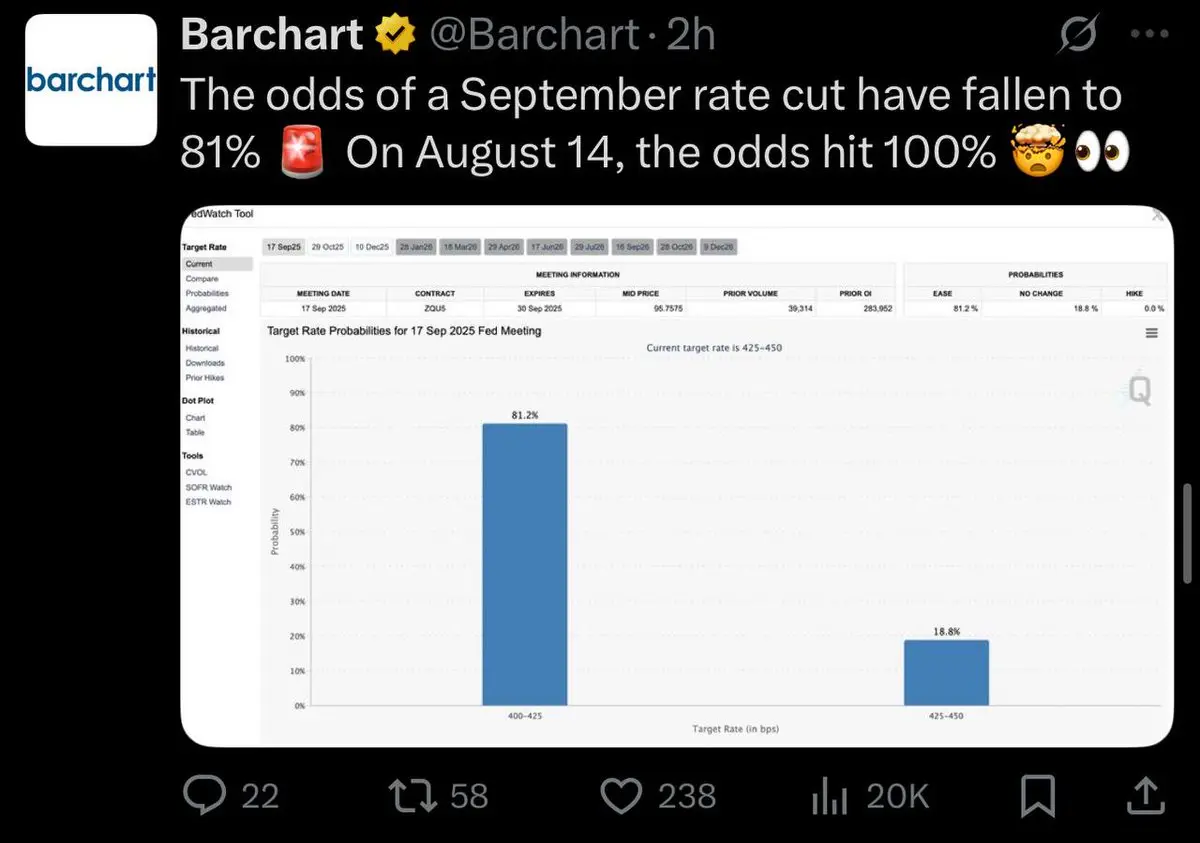Screen dimensions: 1200x843
Task: Select the 10 Dec25 meeting tab
Action: (x=372, y=247)
